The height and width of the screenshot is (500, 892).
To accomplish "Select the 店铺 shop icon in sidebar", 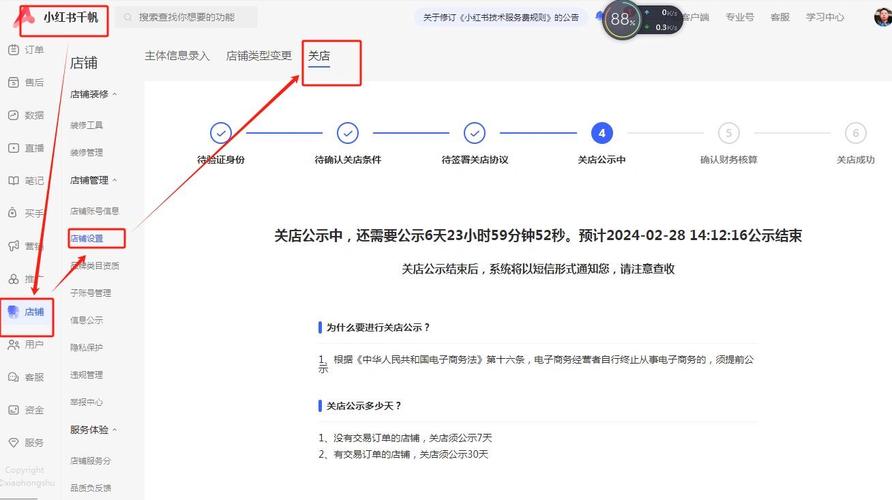I will click(14, 312).
